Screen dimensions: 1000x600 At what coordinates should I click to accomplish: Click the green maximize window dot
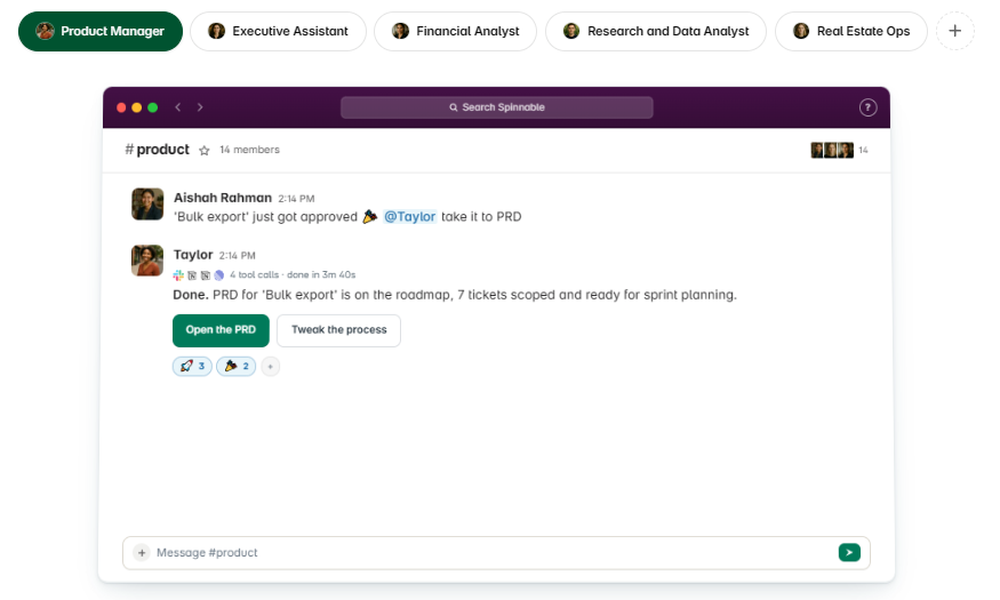pyautogui.click(x=152, y=108)
